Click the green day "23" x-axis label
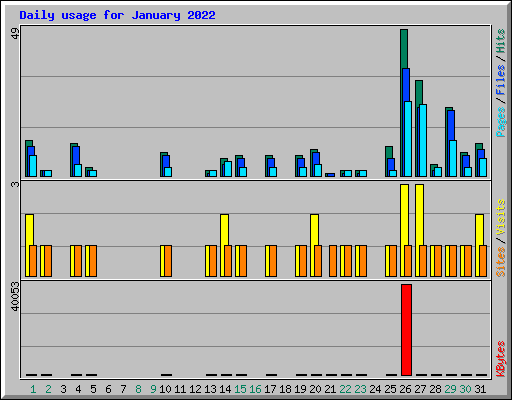Screen dimensions: 512x400 (x=360, y=389)
